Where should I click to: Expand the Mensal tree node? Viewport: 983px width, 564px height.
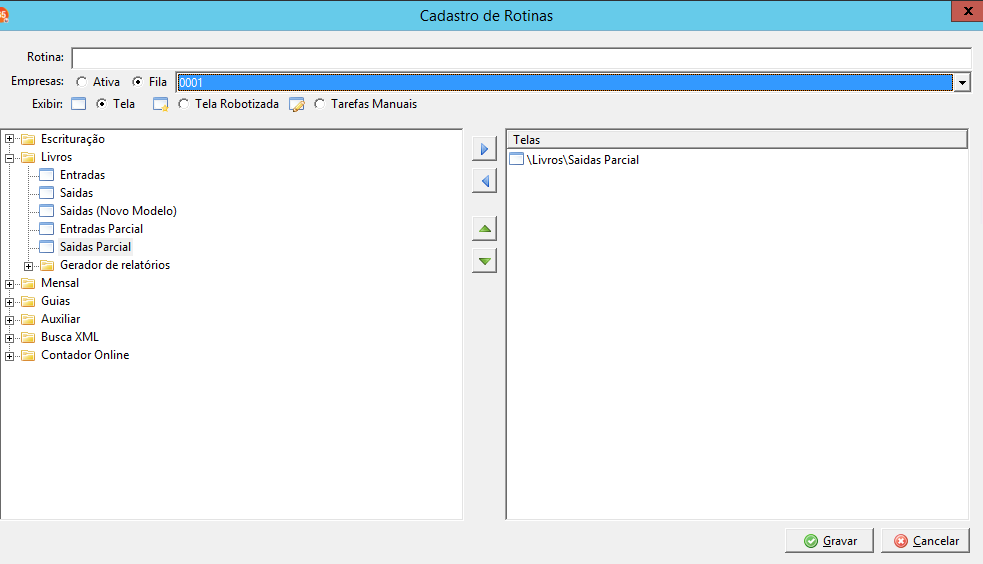(x=9, y=284)
